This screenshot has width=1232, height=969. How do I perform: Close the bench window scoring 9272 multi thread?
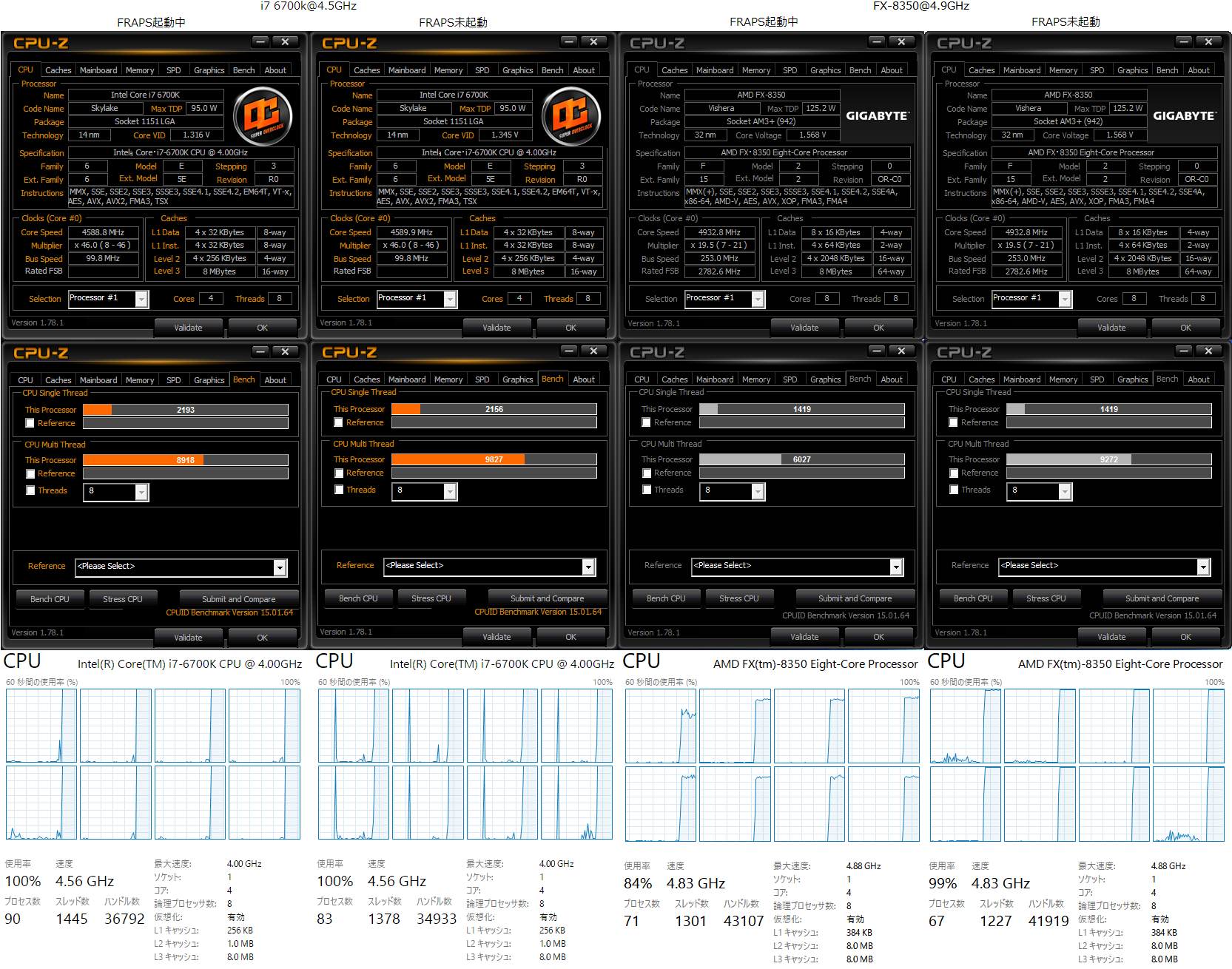[x=1208, y=351]
